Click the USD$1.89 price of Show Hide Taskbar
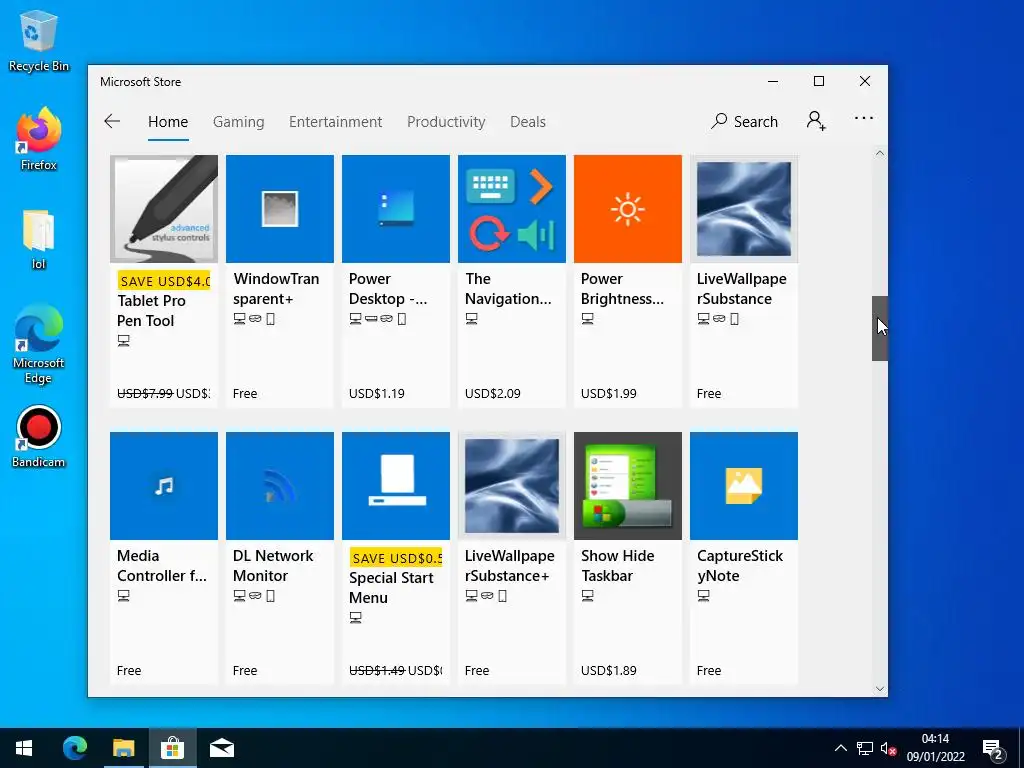 [x=609, y=671]
